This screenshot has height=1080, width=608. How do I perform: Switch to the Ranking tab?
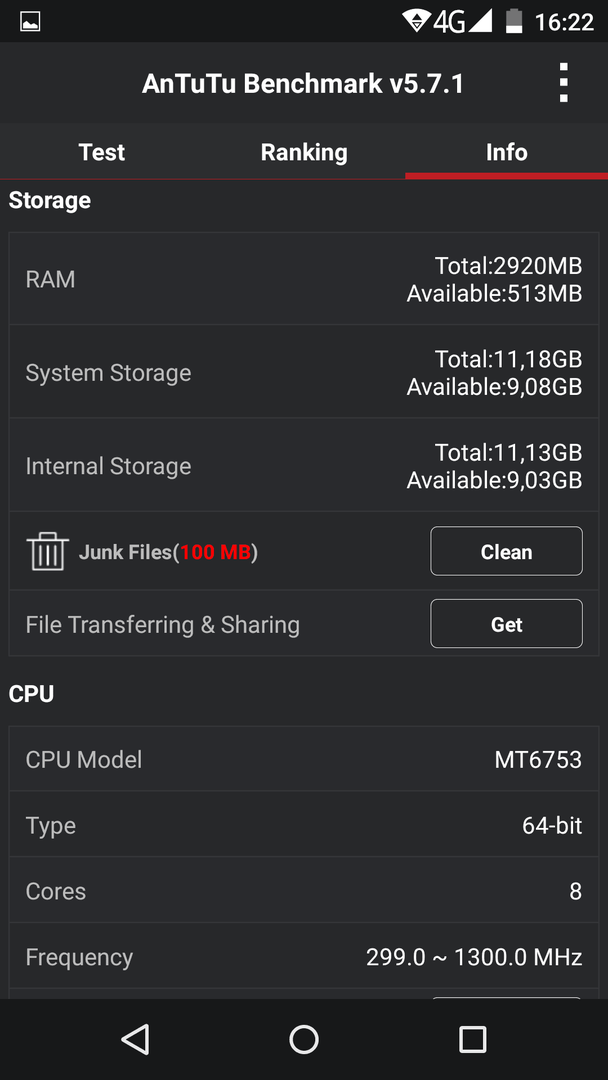[x=304, y=152]
